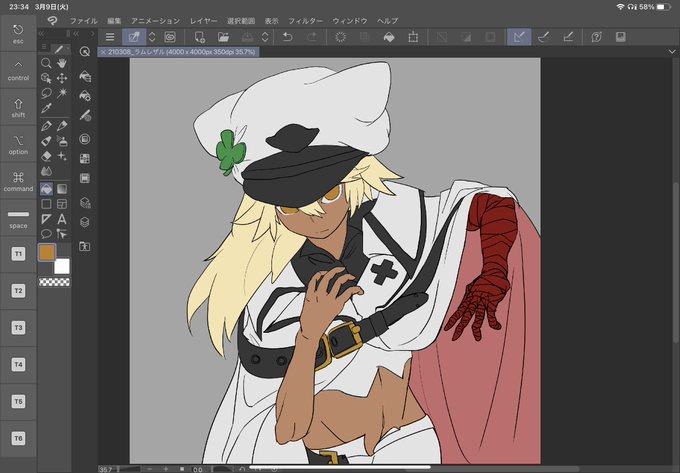Open the Brush Size palette icon
680x473 pixels.
[x=85, y=115]
